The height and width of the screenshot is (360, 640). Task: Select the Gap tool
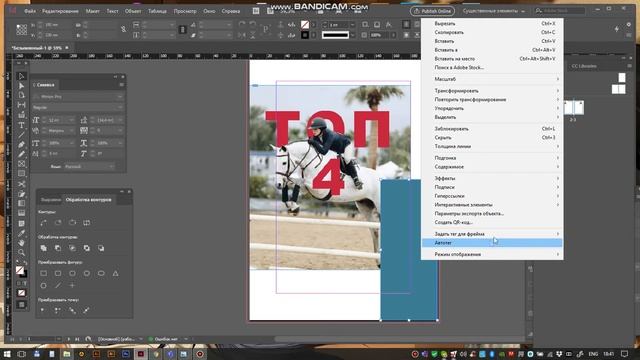point(21,105)
